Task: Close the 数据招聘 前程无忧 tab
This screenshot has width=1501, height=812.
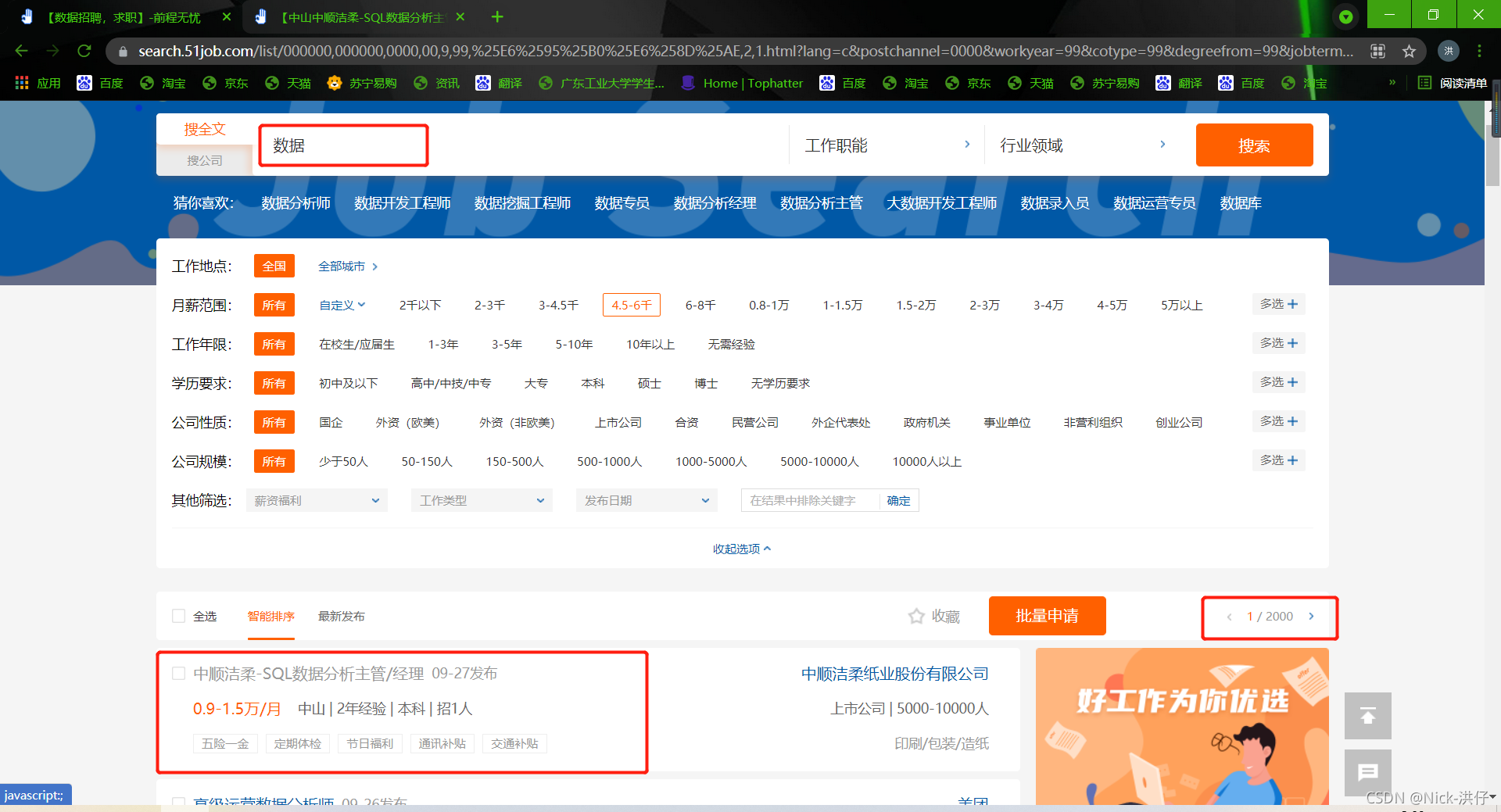Action: pyautogui.click(x=227, y=16)
